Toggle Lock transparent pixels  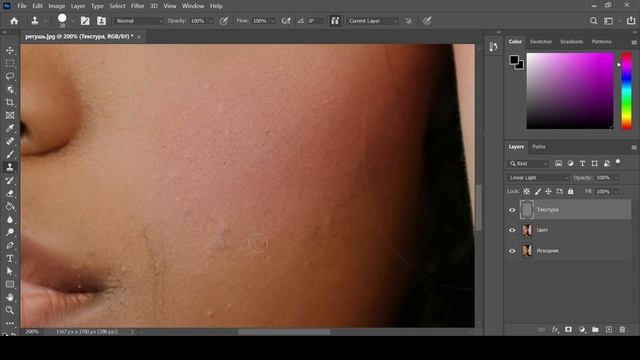(527, 191)
